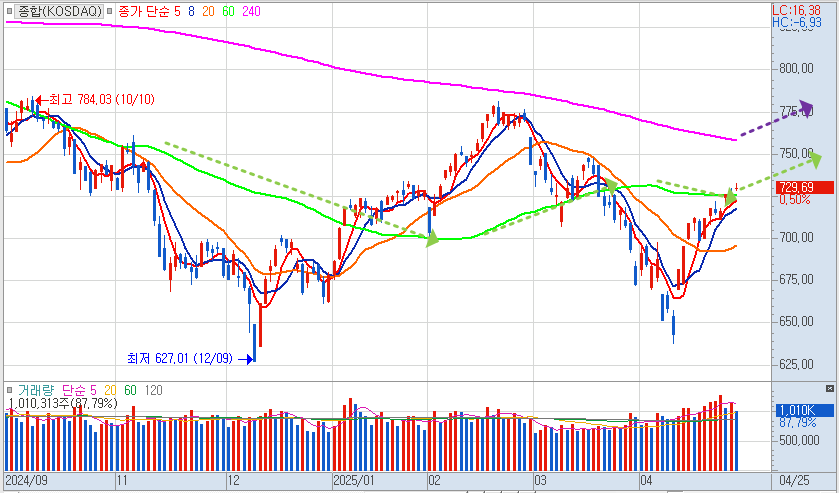
Task: Click the small square marker before 종합(KOSDAQ)
Action: pyautogui.click(x=9, y=11)
